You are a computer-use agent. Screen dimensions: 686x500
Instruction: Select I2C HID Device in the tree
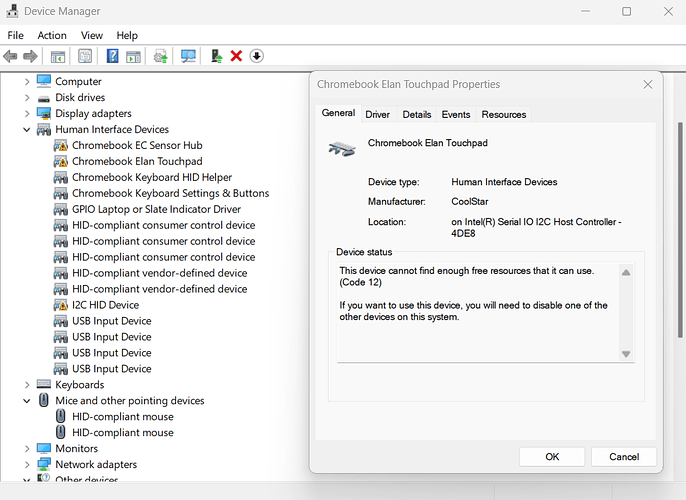click(105, 305)
